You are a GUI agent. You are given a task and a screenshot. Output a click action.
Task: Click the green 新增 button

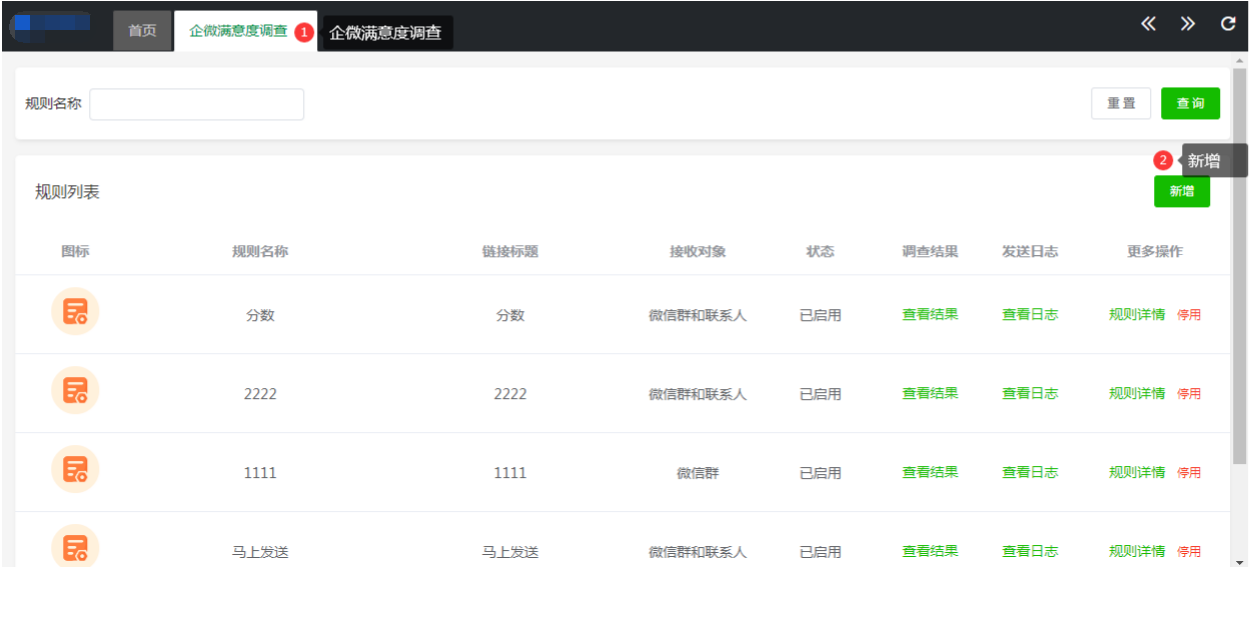pos(1181,191)
